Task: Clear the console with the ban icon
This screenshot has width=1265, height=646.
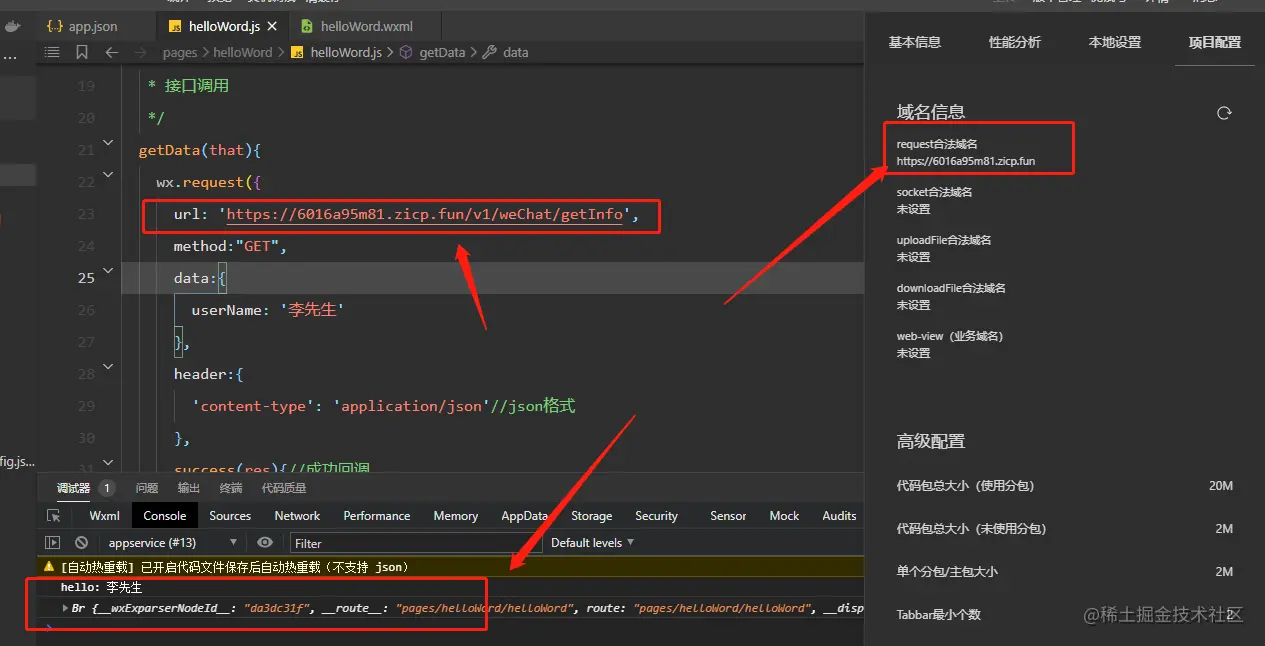Action: tap(82, 543)
